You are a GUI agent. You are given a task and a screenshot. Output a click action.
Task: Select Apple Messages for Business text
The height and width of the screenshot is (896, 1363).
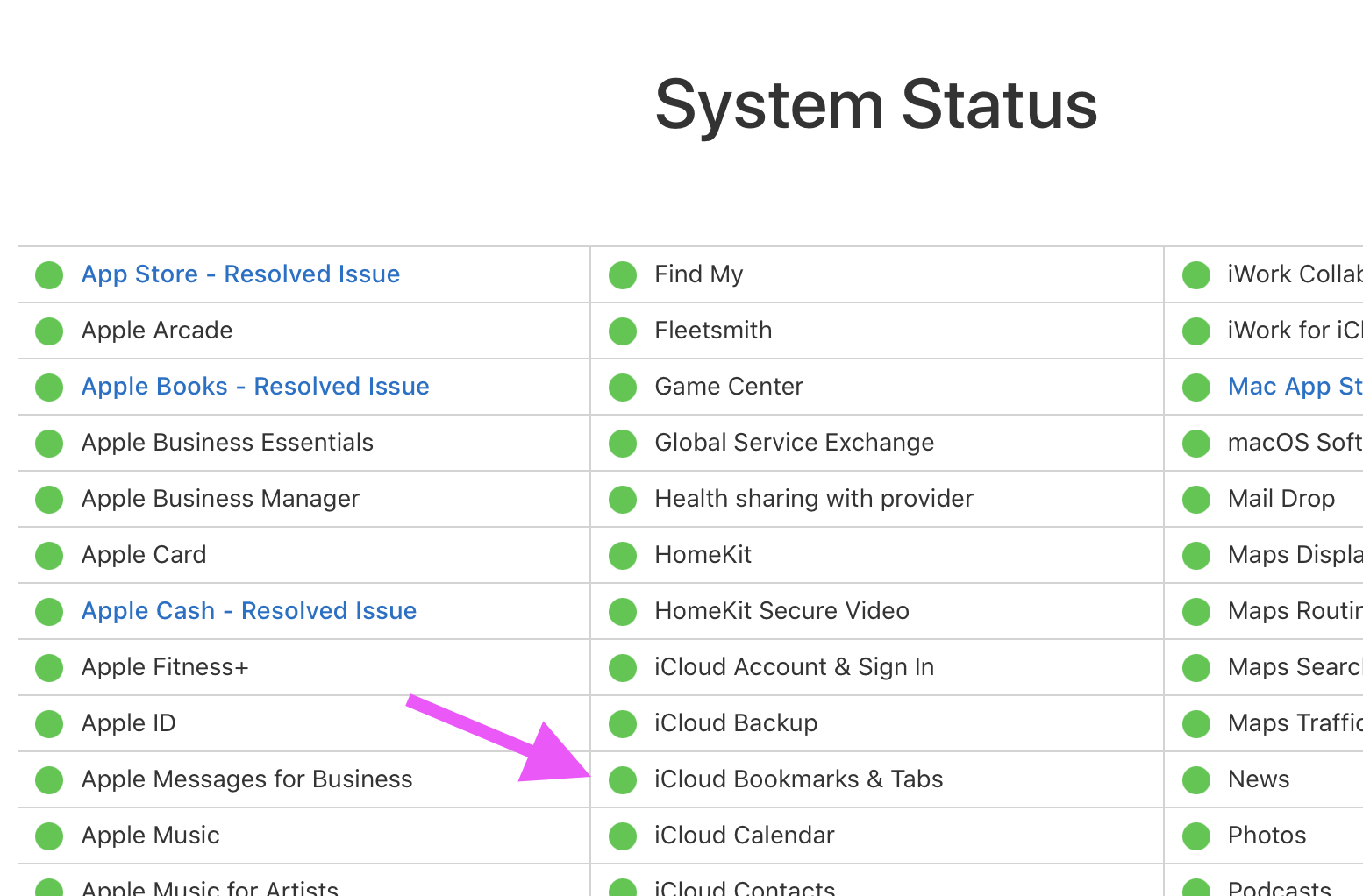pyautogui.click(x=246, y=779)
